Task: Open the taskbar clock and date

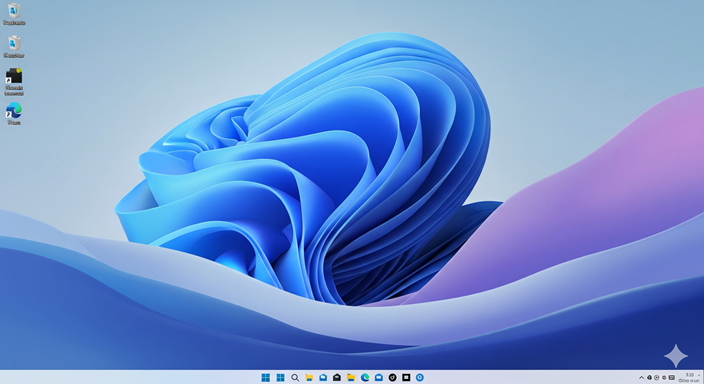Action: [690, 377]
